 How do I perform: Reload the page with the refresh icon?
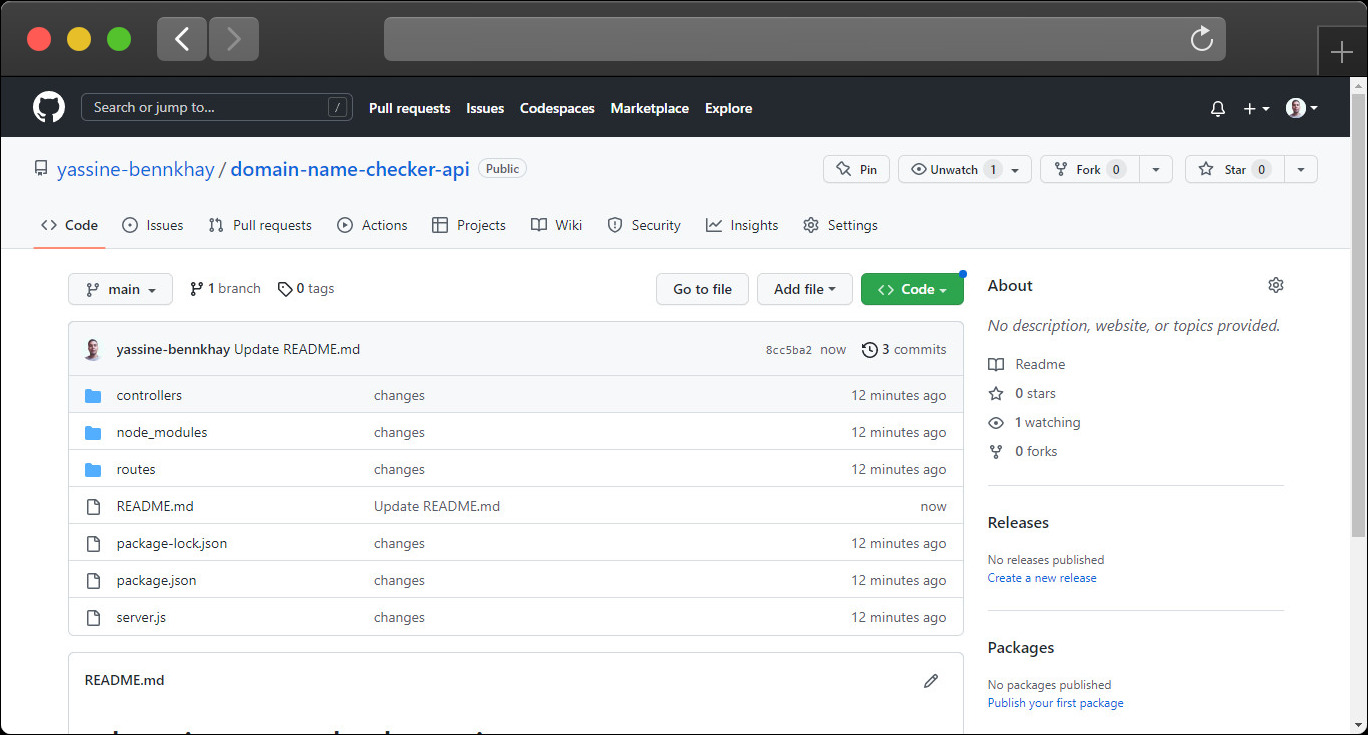pos(1201,39)
